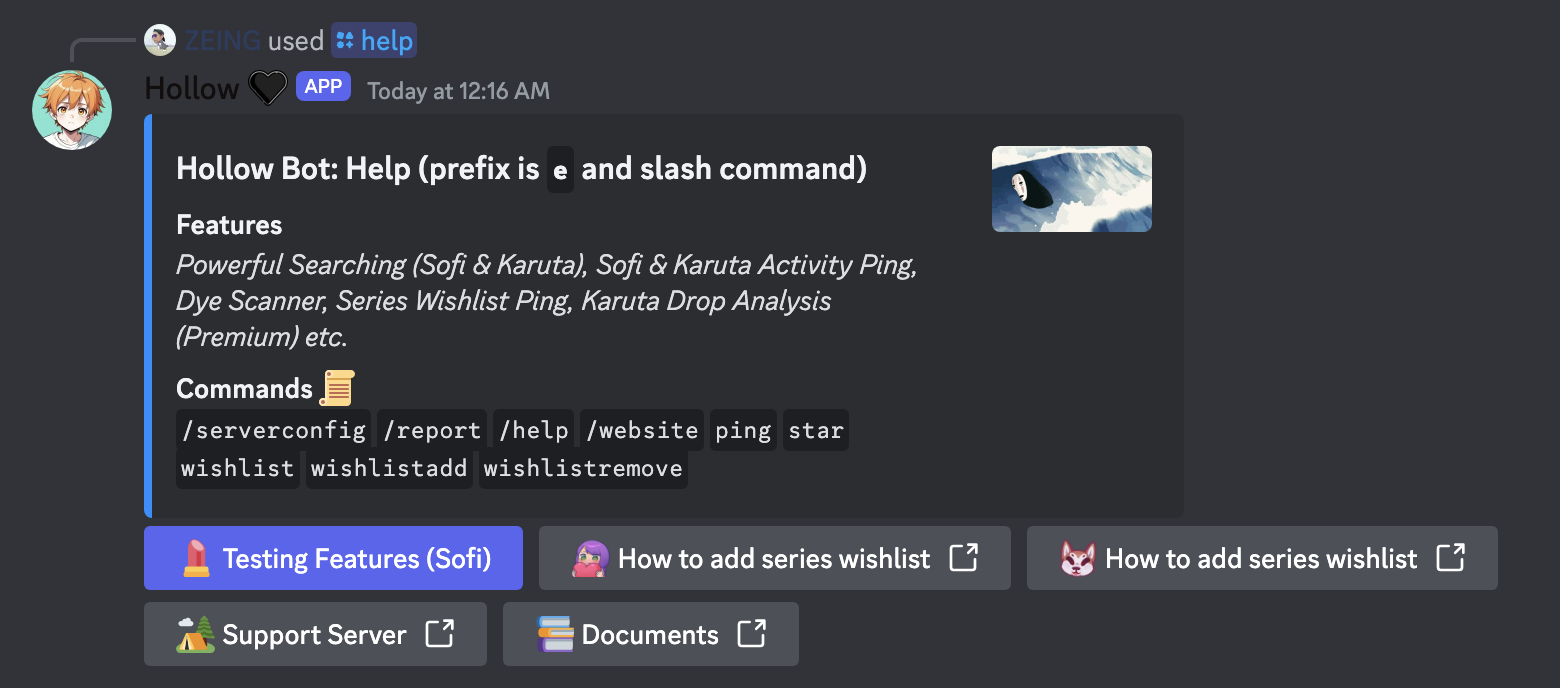This screenshot has width=1560, height=688.
Task: Click the scroll emoji next to Commands
Action: click(x=337, y=388)
